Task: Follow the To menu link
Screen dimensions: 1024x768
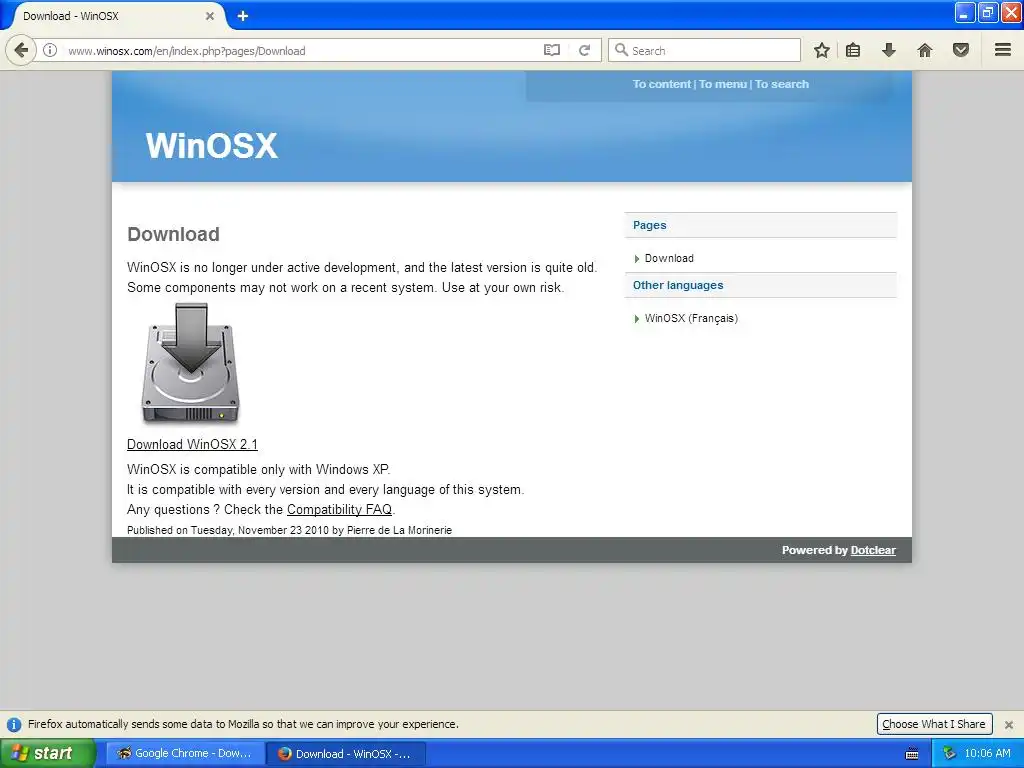Action: [x=722, y=84]
